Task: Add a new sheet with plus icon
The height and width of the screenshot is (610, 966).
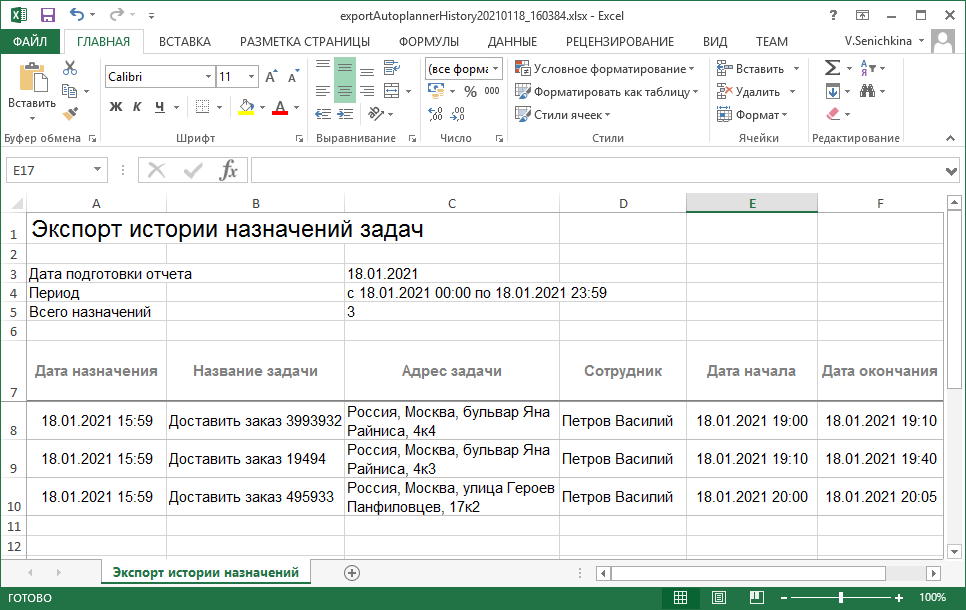Action: (351, 572)
